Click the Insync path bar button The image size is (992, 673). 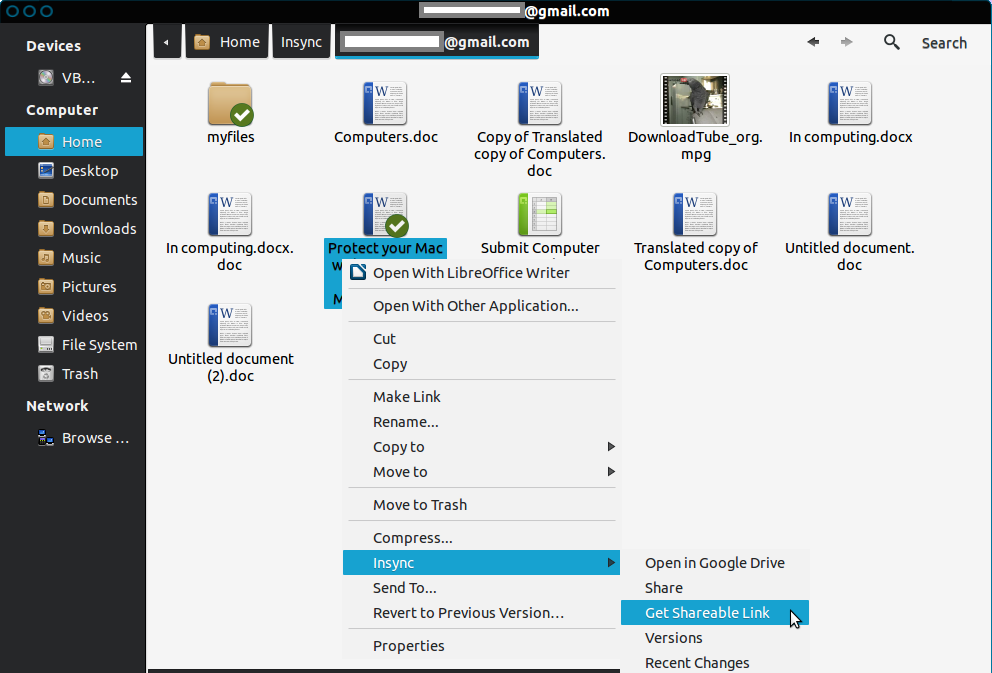coord(301,42)
